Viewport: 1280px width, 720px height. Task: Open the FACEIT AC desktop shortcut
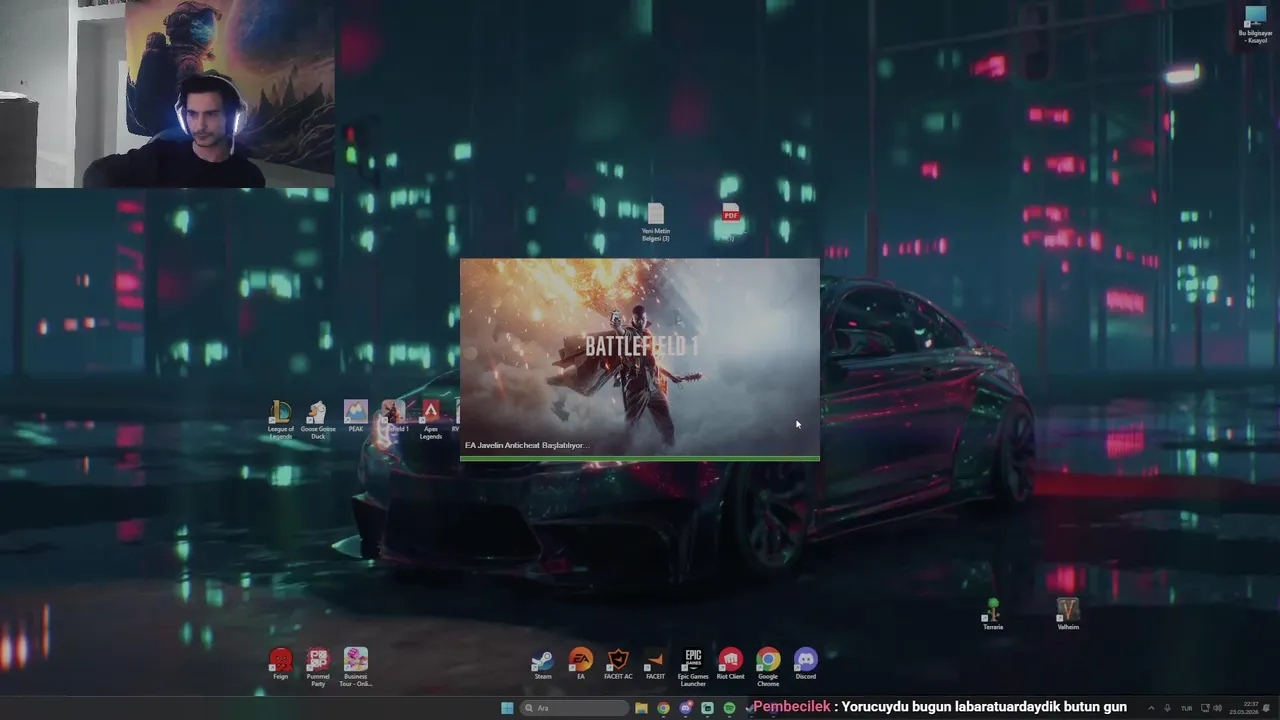[x=618, y=664]
